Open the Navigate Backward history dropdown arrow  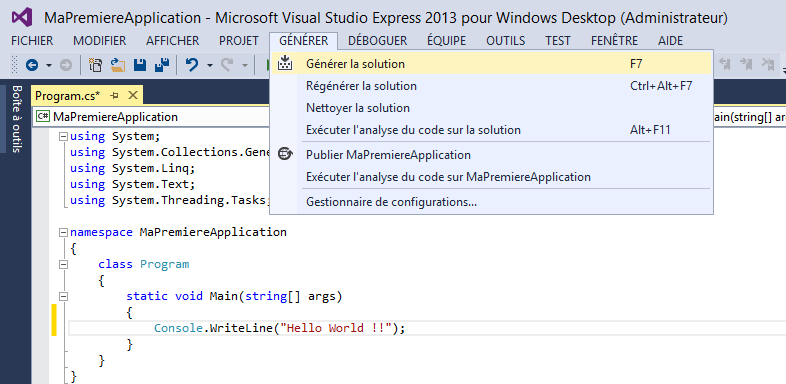[x=49, y=65]
